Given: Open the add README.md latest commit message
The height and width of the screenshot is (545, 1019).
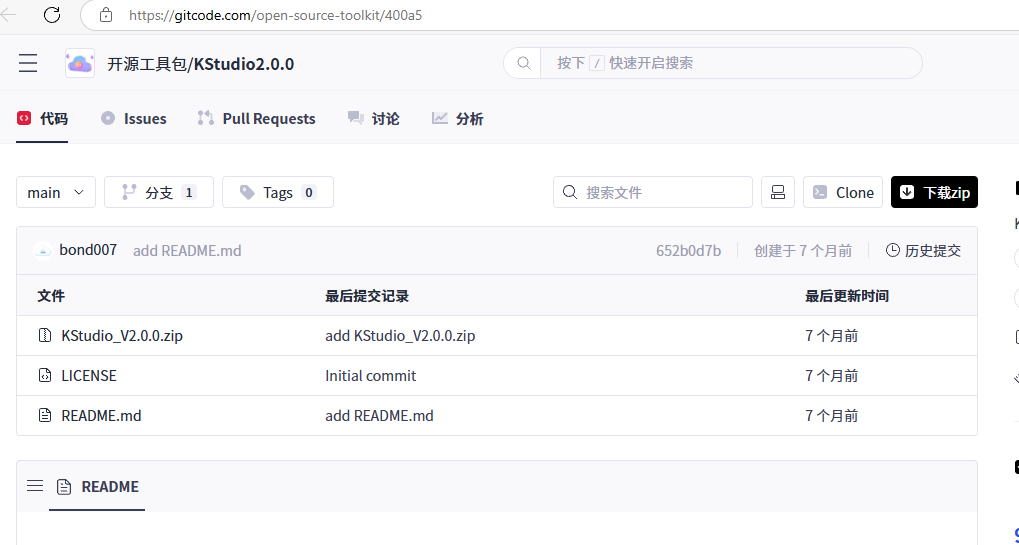Looking at the screenshot, I should click(187, 251).
